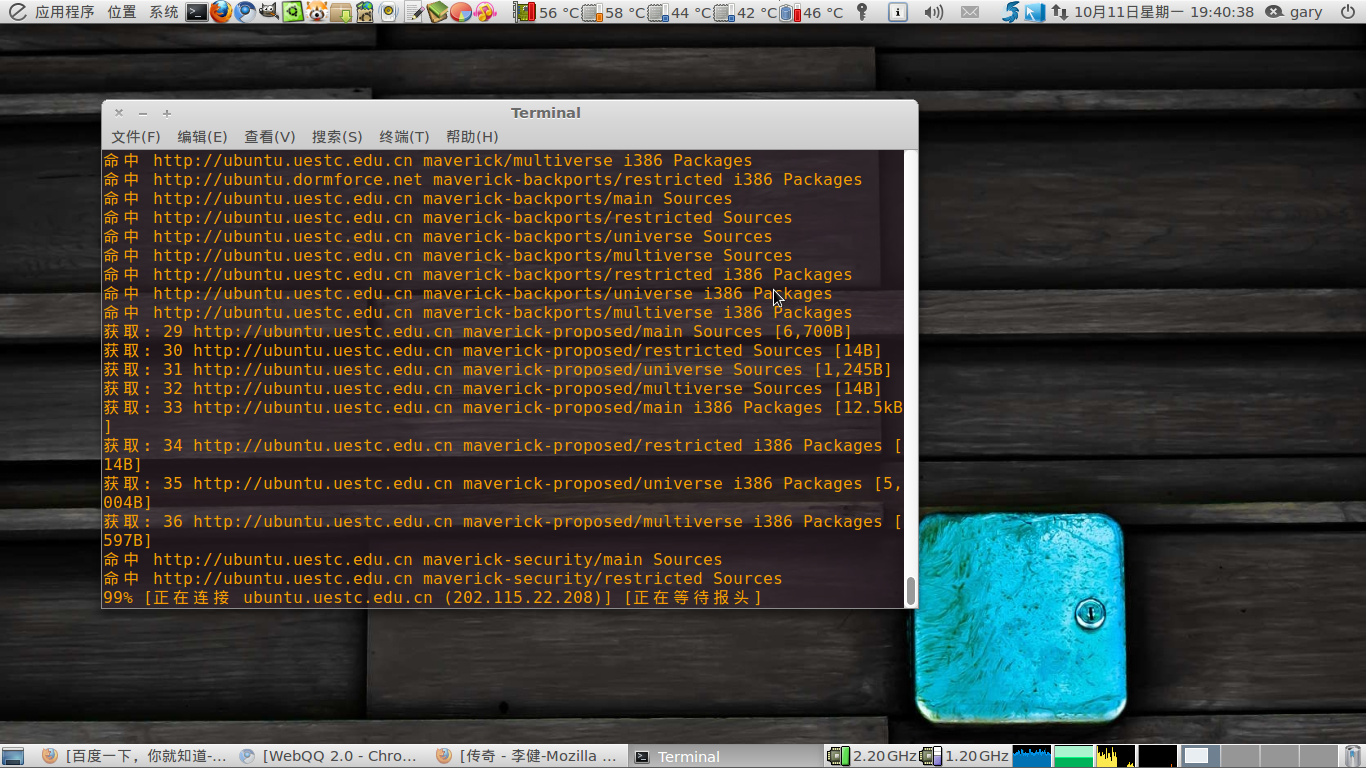Click the blue cursor arrow tray icon
This screenshot has height=768, width=1366.
coord(1035,12)
